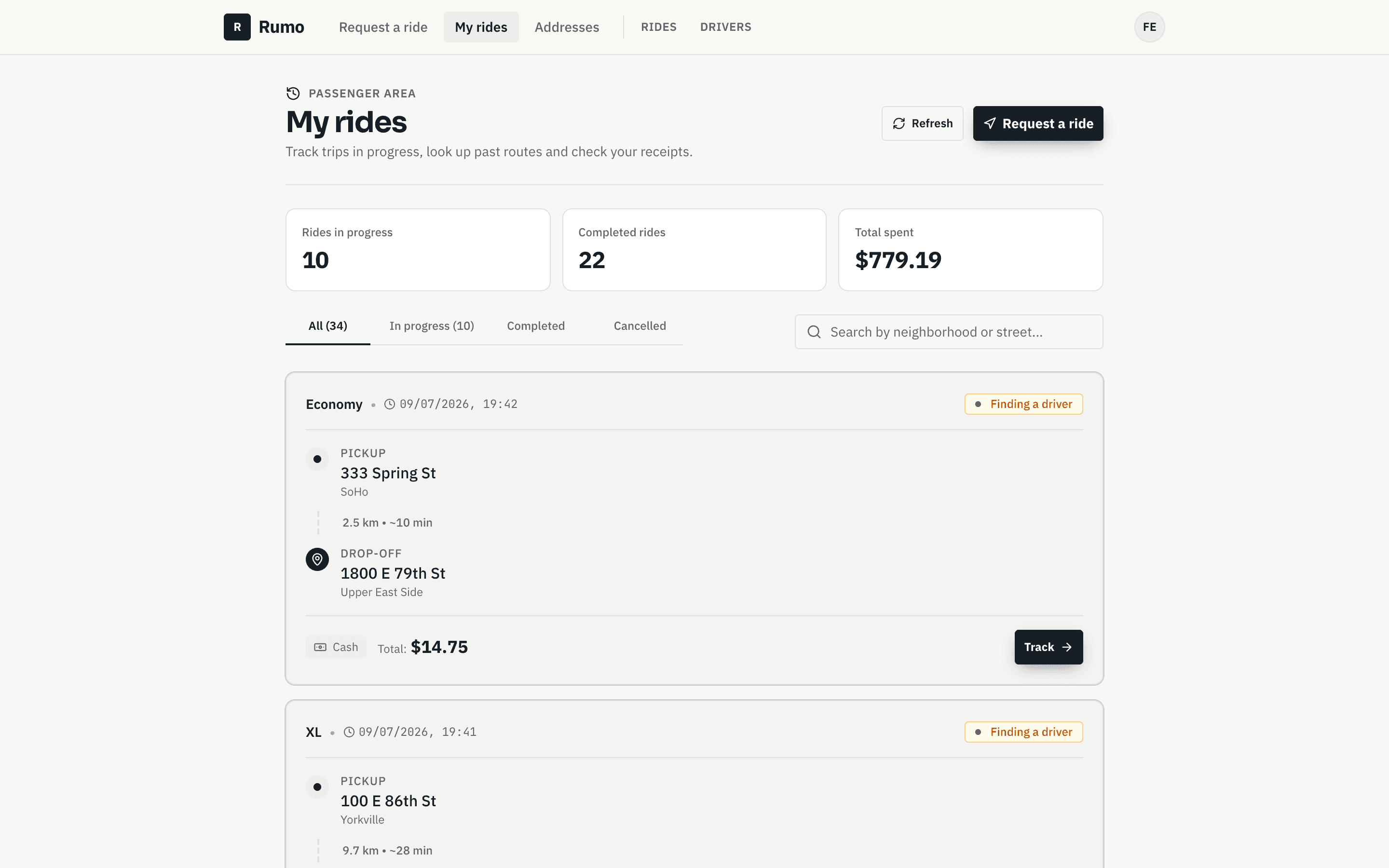Open Addresses in the top navigation

[567, 27]
